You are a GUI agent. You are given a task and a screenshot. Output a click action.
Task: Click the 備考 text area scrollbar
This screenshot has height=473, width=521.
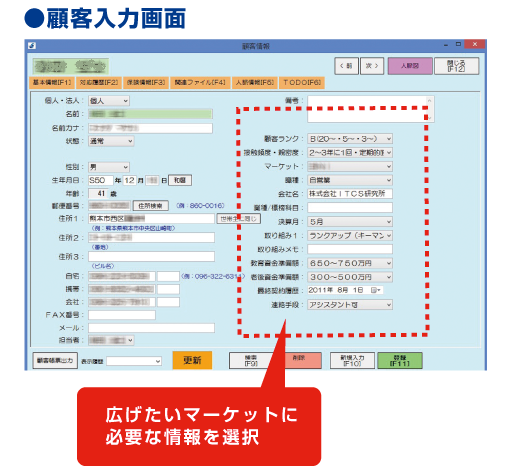click(x=430, y=109)
